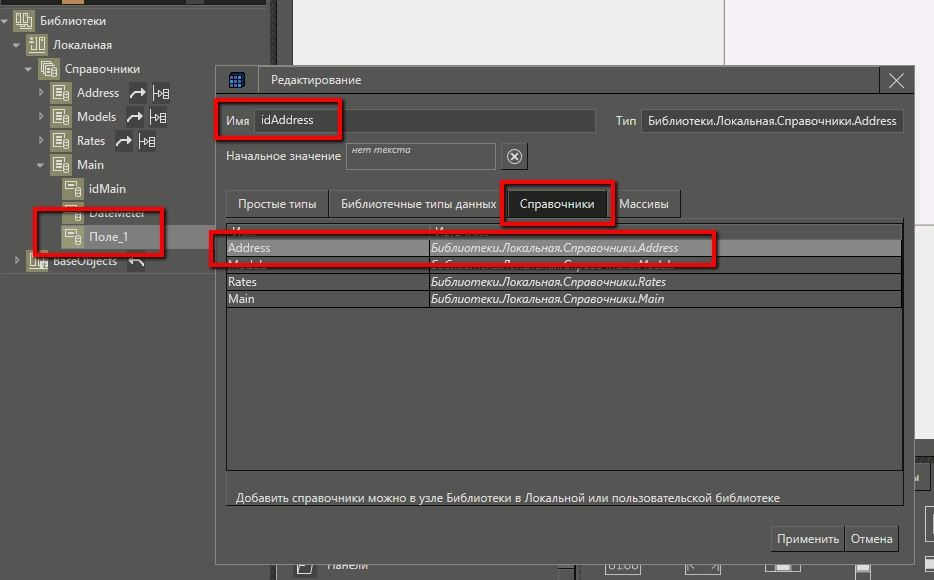The image size is (934, 580).
Task: Click the curved arrow icon next to Address
Action: tap(137, 93)
